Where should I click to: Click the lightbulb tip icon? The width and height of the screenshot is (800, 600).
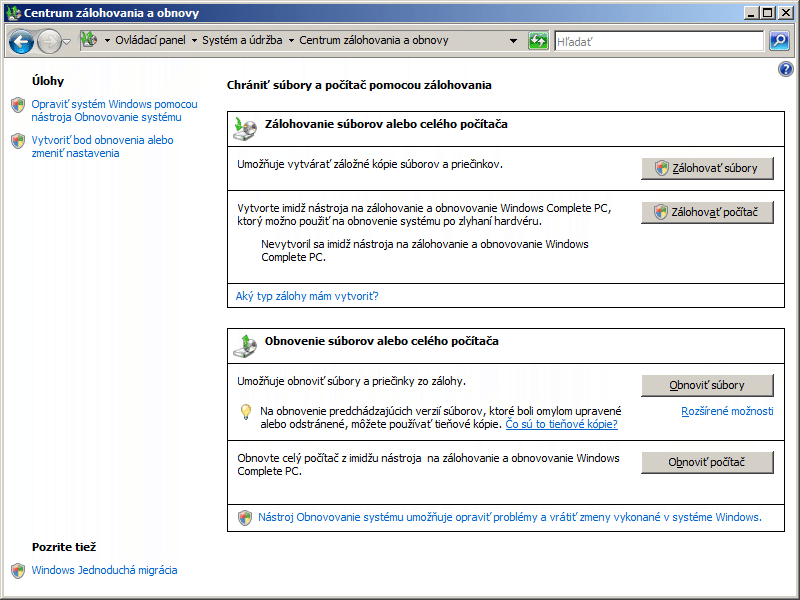pyautogui.click(x=246, y=412)
